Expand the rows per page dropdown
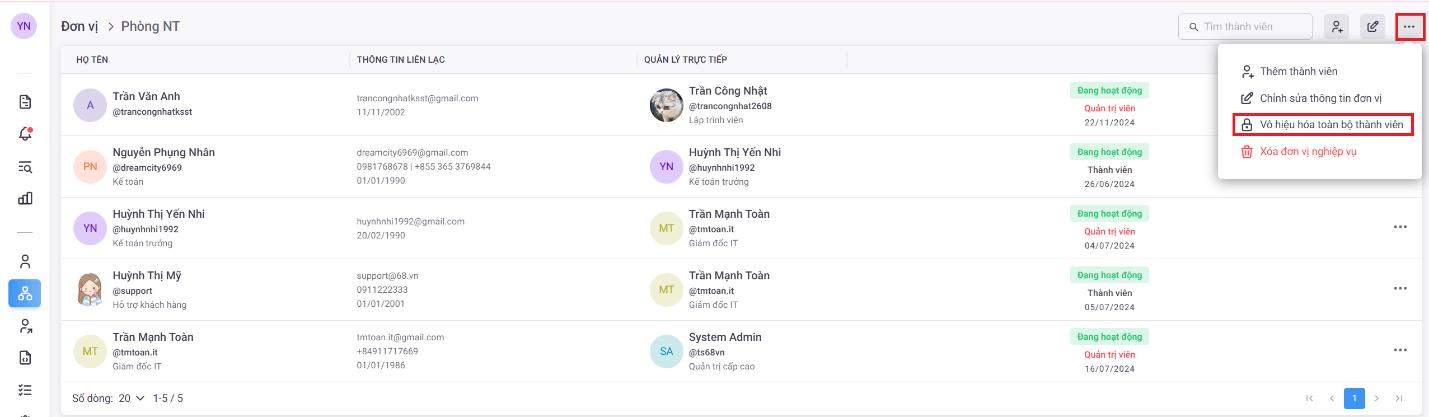This screenshot has height=417, width=1429. click(x=132, y=398)
